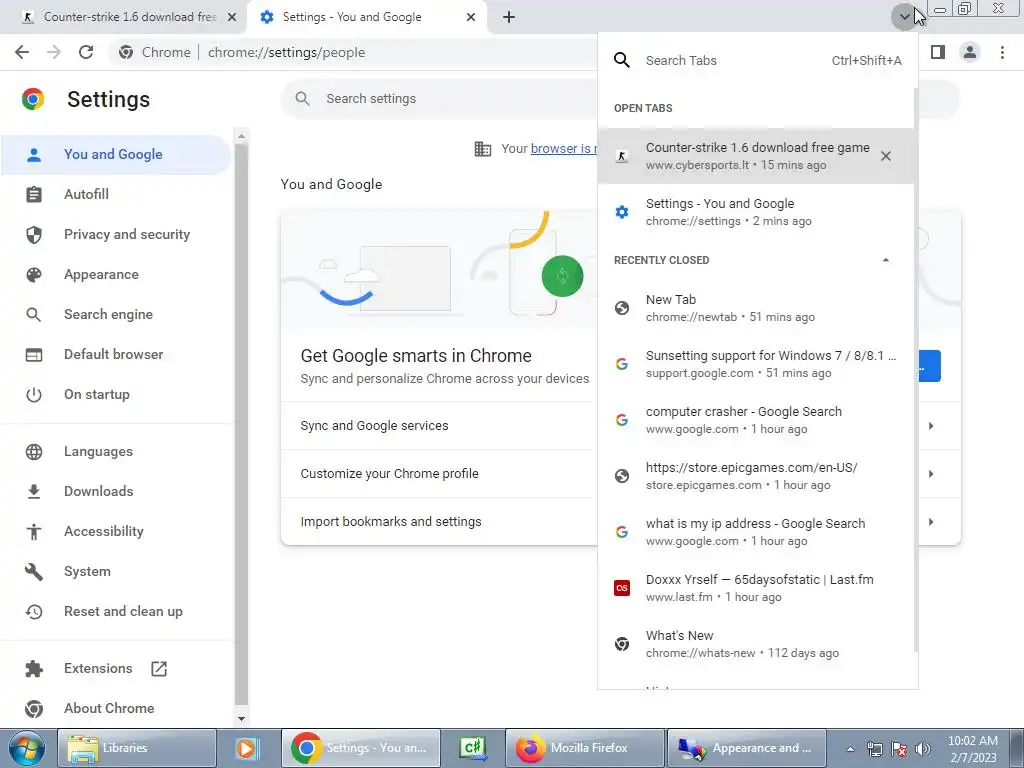Image resolution: width=1024 pixels, height=768 pixels.
Task: Open Appearance and... taskbar window
Action: point(746,748)
